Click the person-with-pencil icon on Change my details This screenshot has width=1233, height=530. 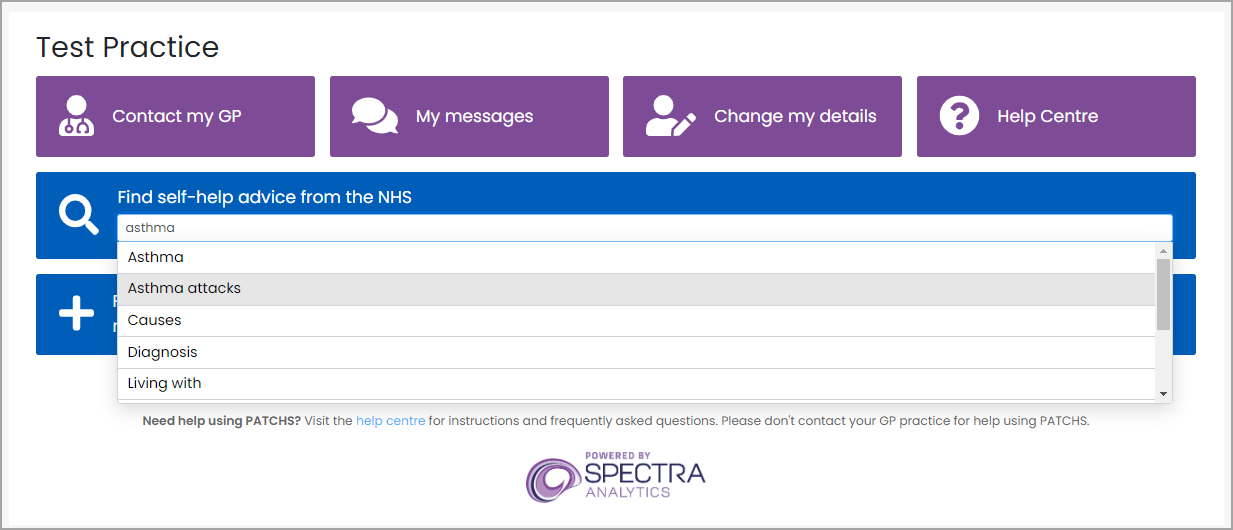coord(670,116)
